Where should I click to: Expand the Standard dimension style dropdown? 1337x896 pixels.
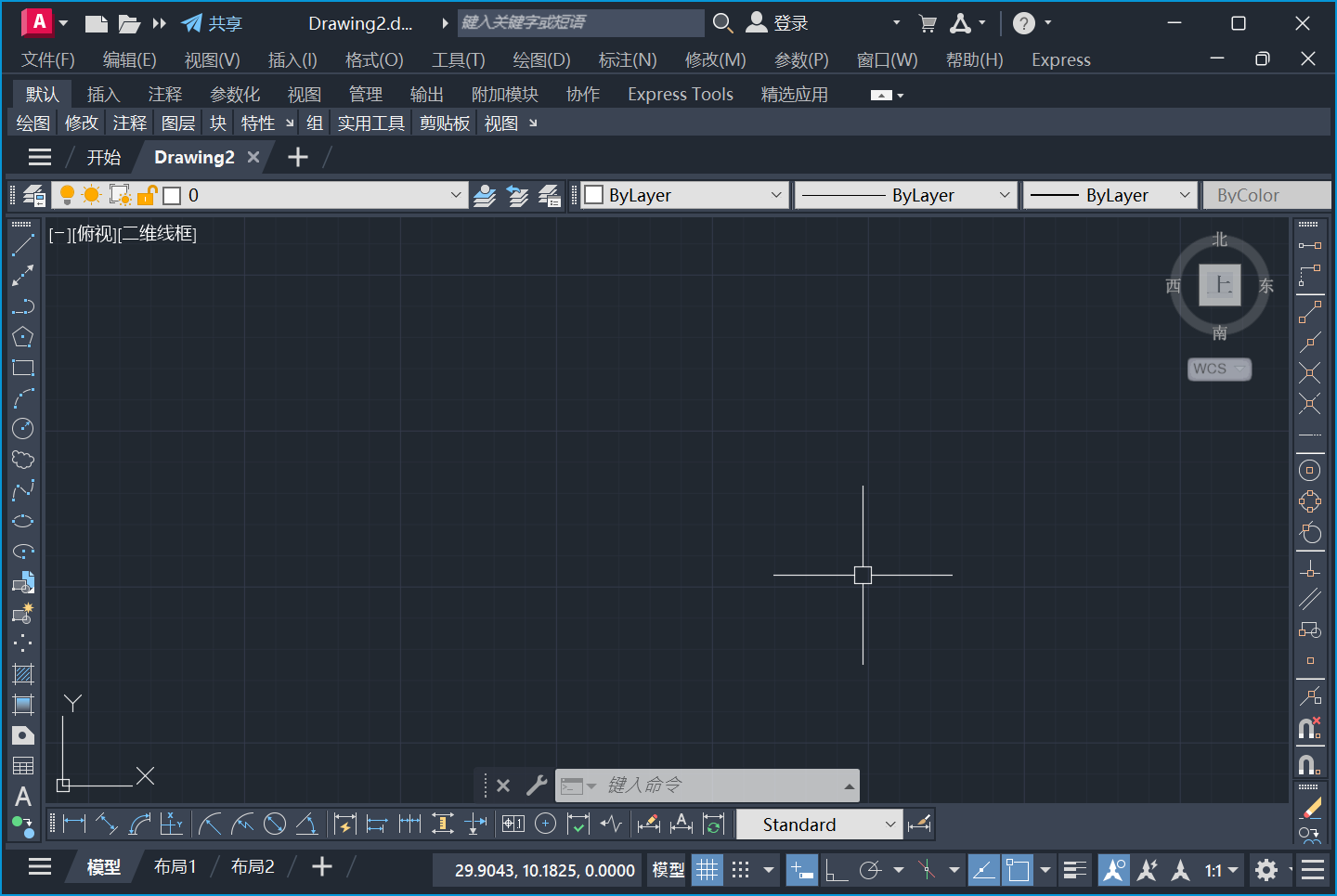[889, 825]
